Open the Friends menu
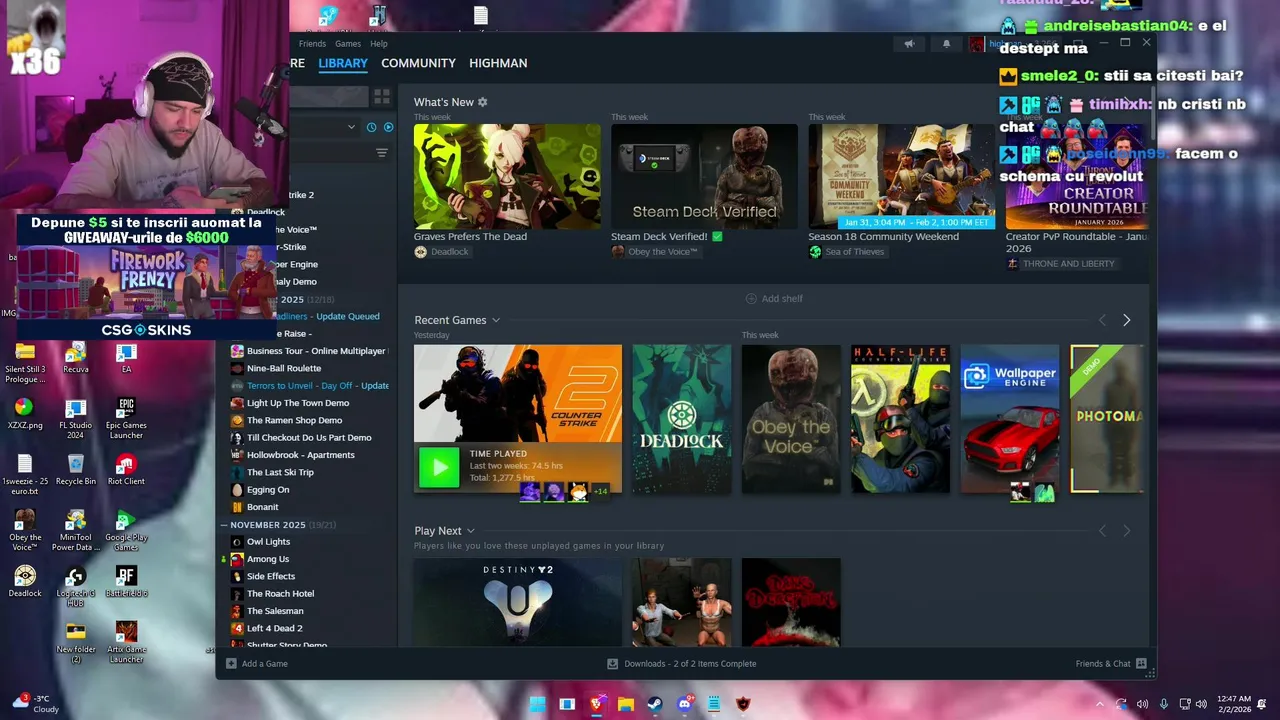The image size is (1280, 720). click(x=312, y=44)
